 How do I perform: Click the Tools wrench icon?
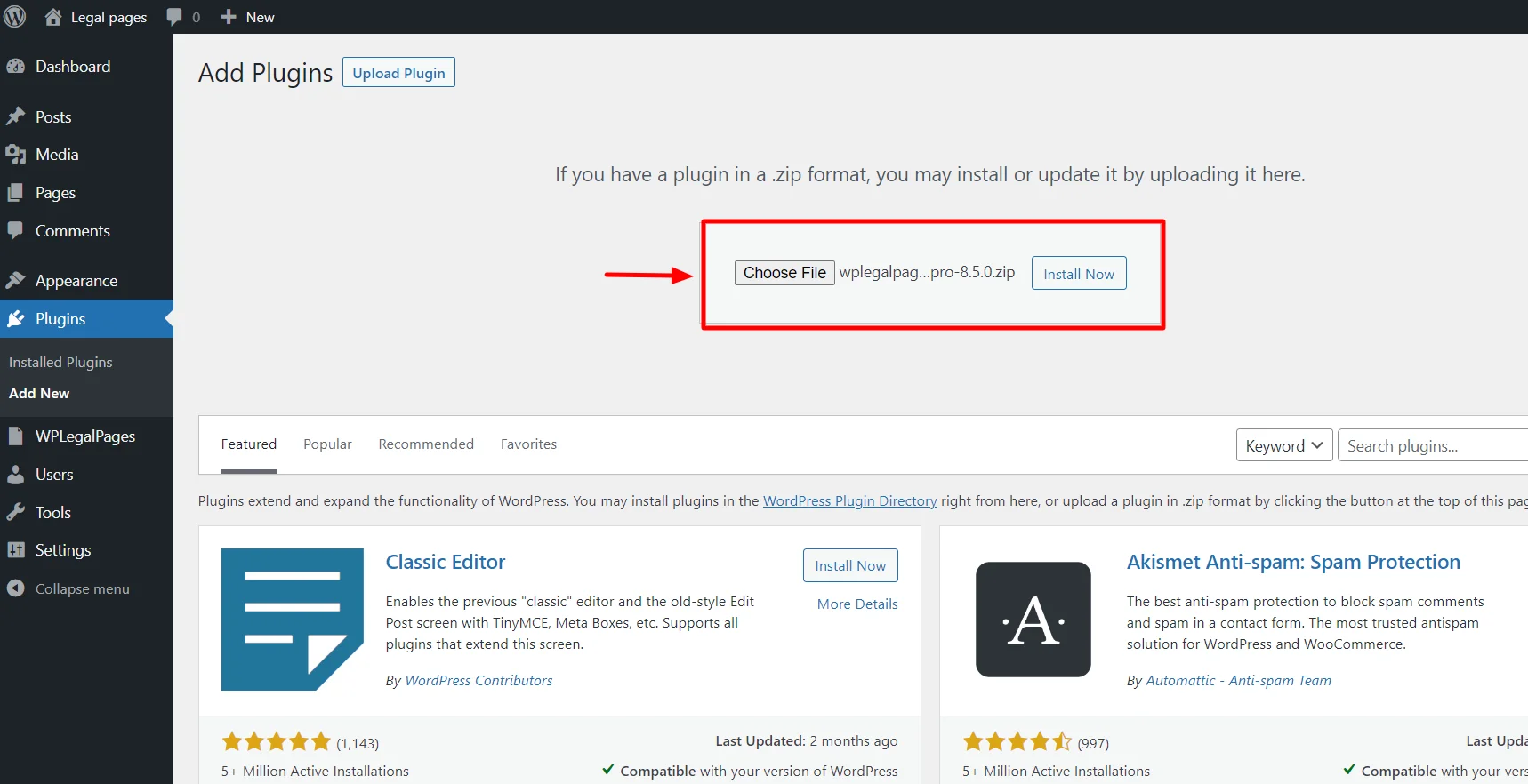(16, 512)
